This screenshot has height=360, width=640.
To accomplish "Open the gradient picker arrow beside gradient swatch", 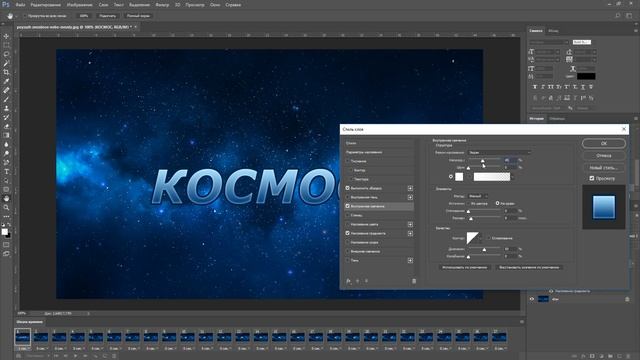I will [512, 177].
